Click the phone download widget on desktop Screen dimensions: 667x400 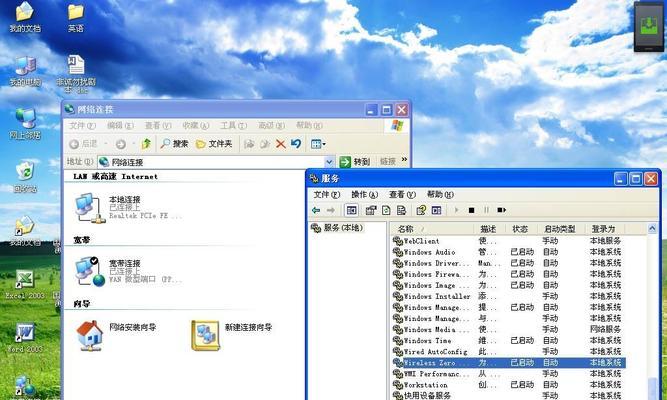pos(648,26)
